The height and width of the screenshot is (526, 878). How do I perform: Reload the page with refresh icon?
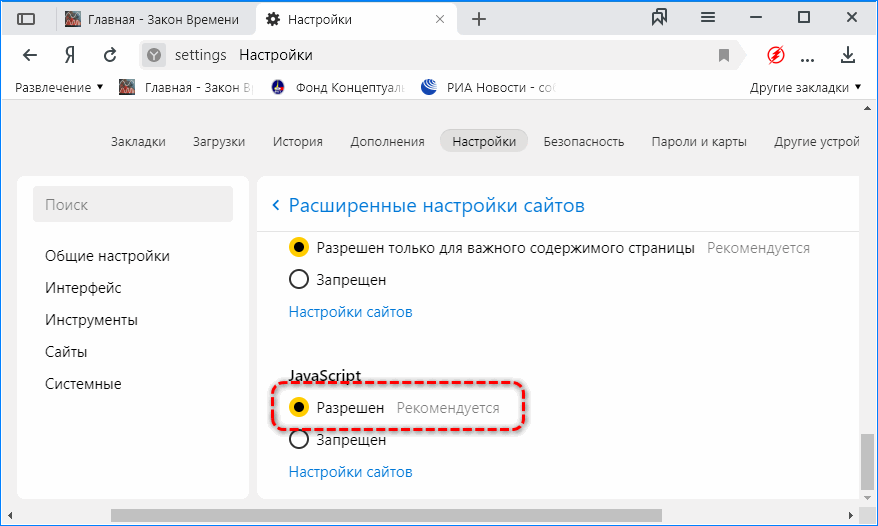coord(111,55)
